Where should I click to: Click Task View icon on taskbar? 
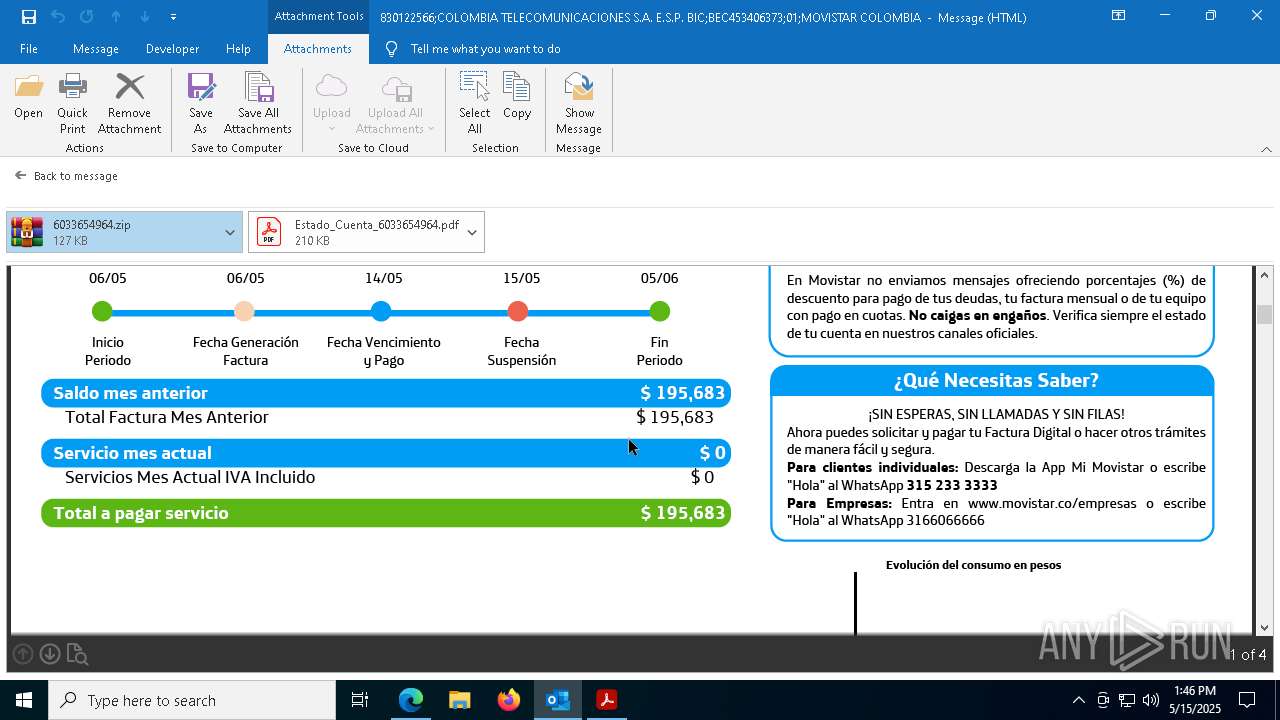(x=360, y=700)
